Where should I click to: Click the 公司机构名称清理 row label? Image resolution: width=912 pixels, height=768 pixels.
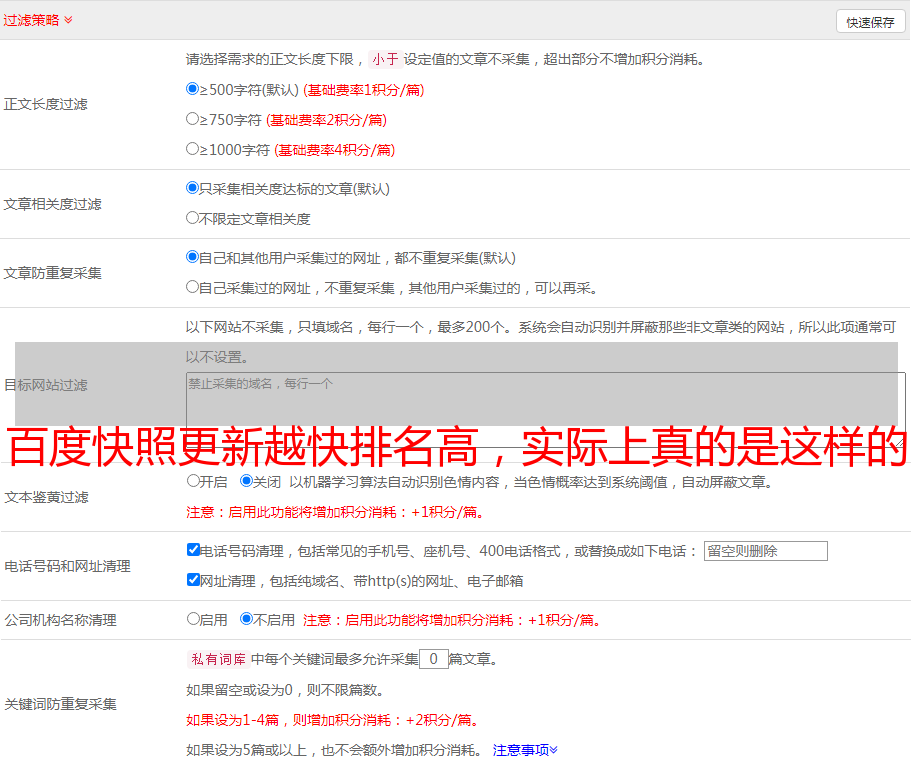(x=60, y=620)
